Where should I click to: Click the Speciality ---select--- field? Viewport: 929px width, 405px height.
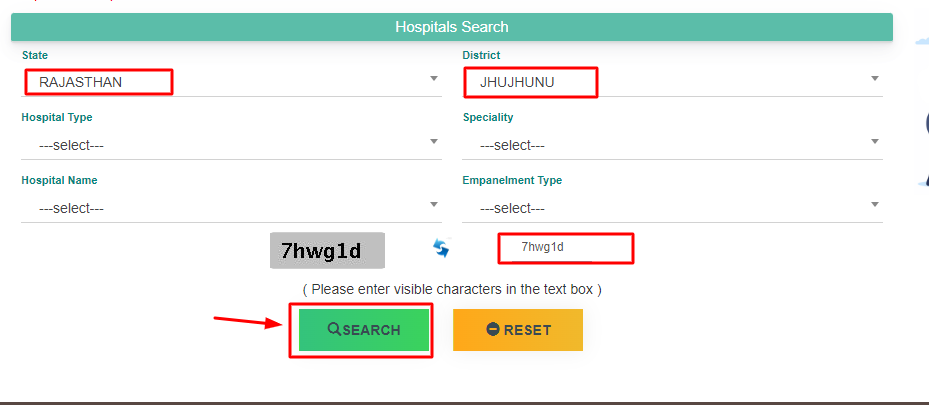pyautogui.click(x=672, y=145)
